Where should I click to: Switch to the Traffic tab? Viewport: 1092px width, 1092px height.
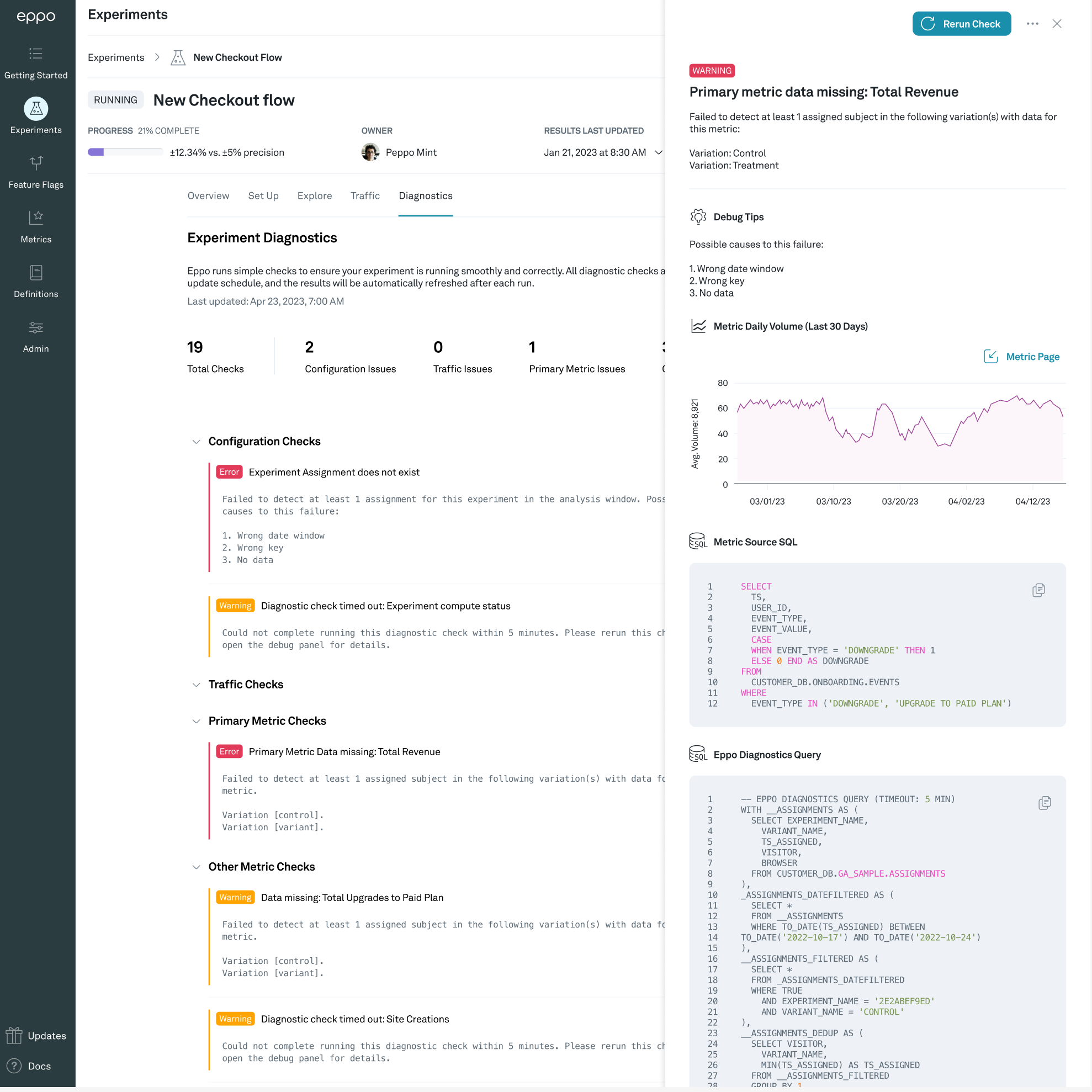tap(364, 195)
